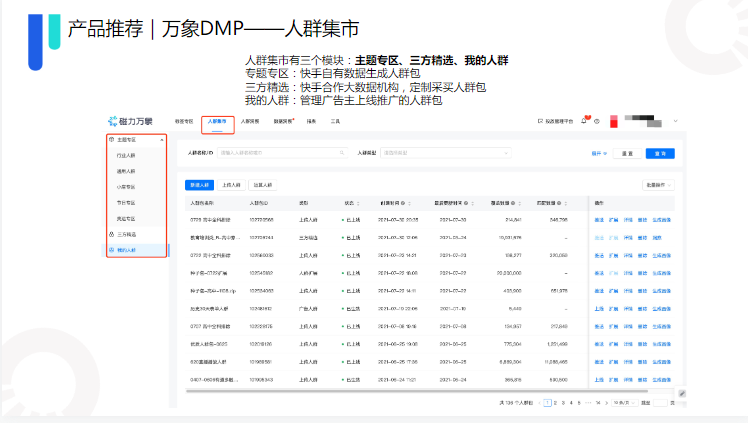Click the icon beside 我的人群 in sidebar
The width and height of the screenshot is (748, 423).
click(112, 250)
